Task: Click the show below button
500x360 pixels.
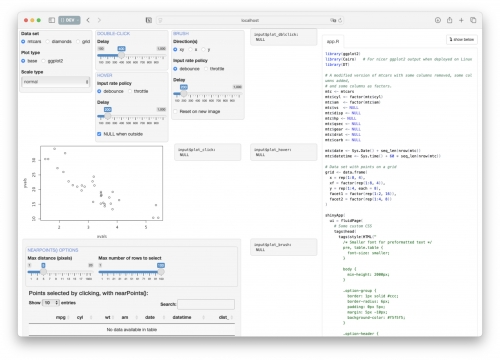Action: [462, 40]
